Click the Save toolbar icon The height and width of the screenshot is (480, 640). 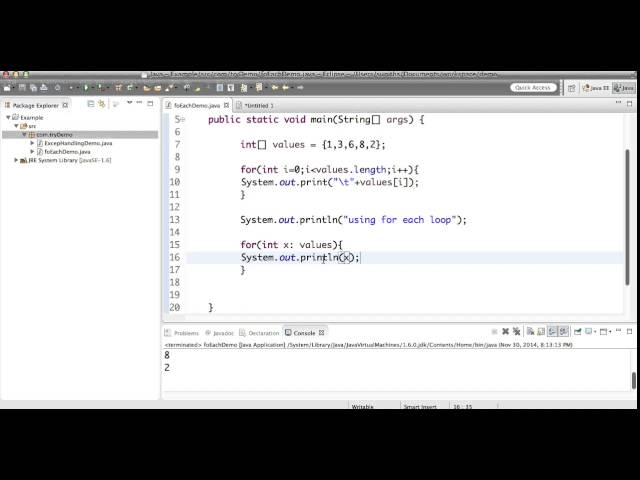[22, 88]
